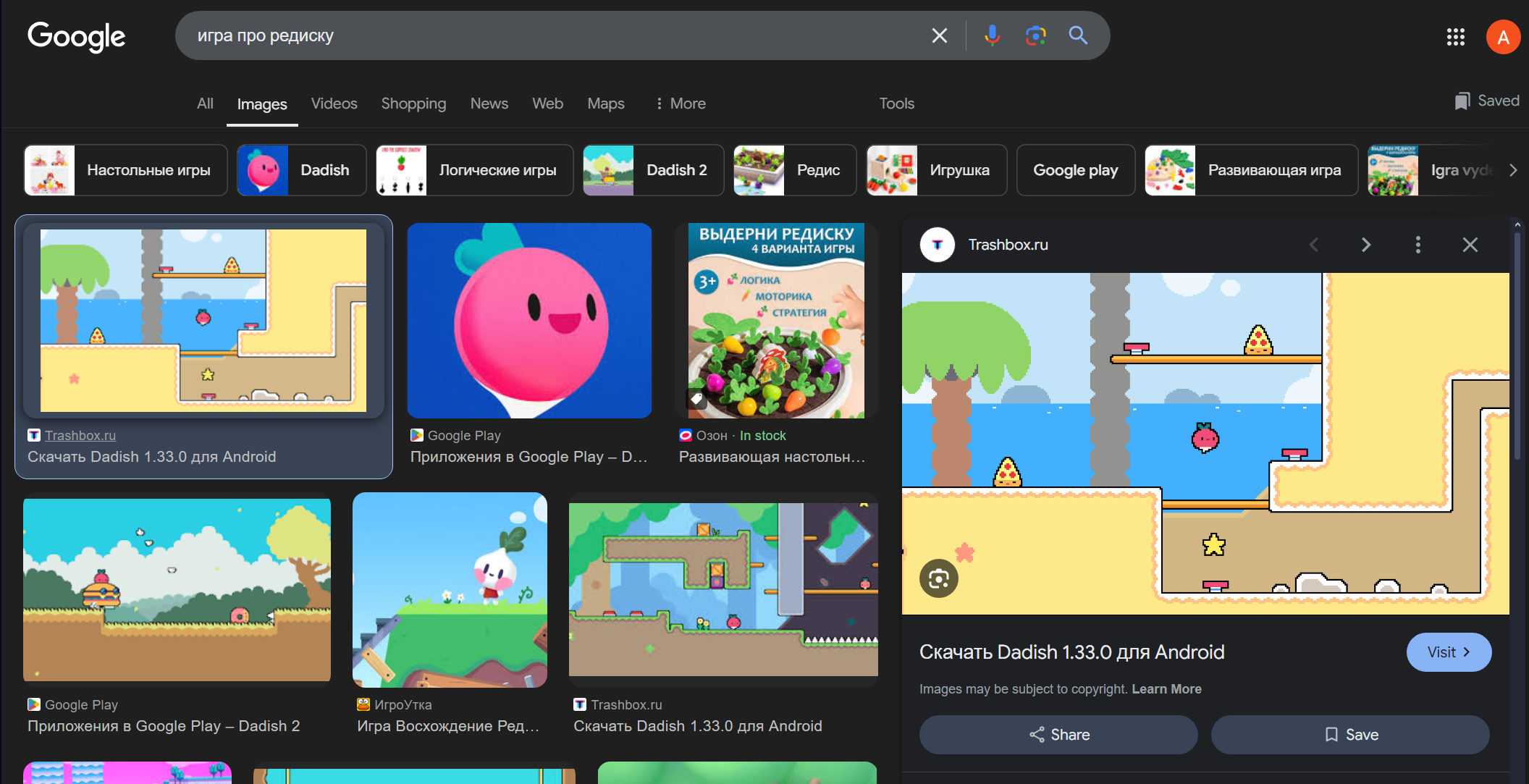Filter by Настольные игры chip
1529x784 pixels.
click(126, 170)
